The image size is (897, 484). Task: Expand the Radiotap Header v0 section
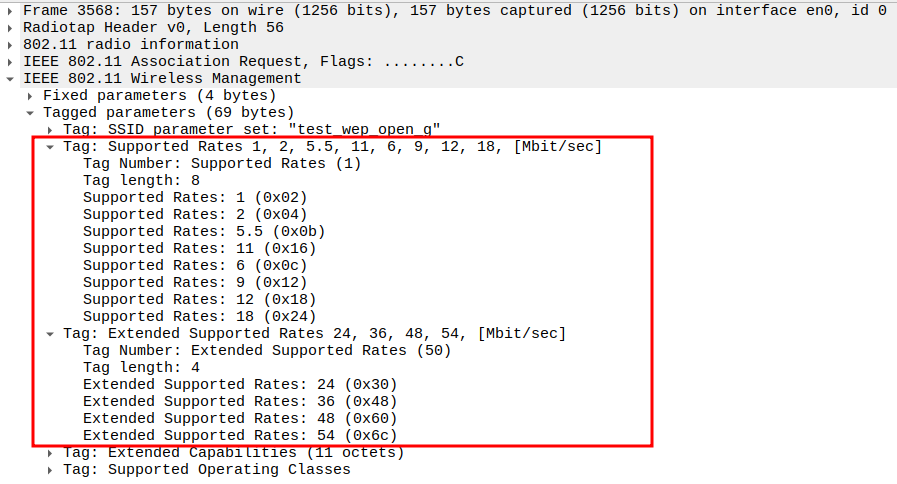[x=11, y=28]
